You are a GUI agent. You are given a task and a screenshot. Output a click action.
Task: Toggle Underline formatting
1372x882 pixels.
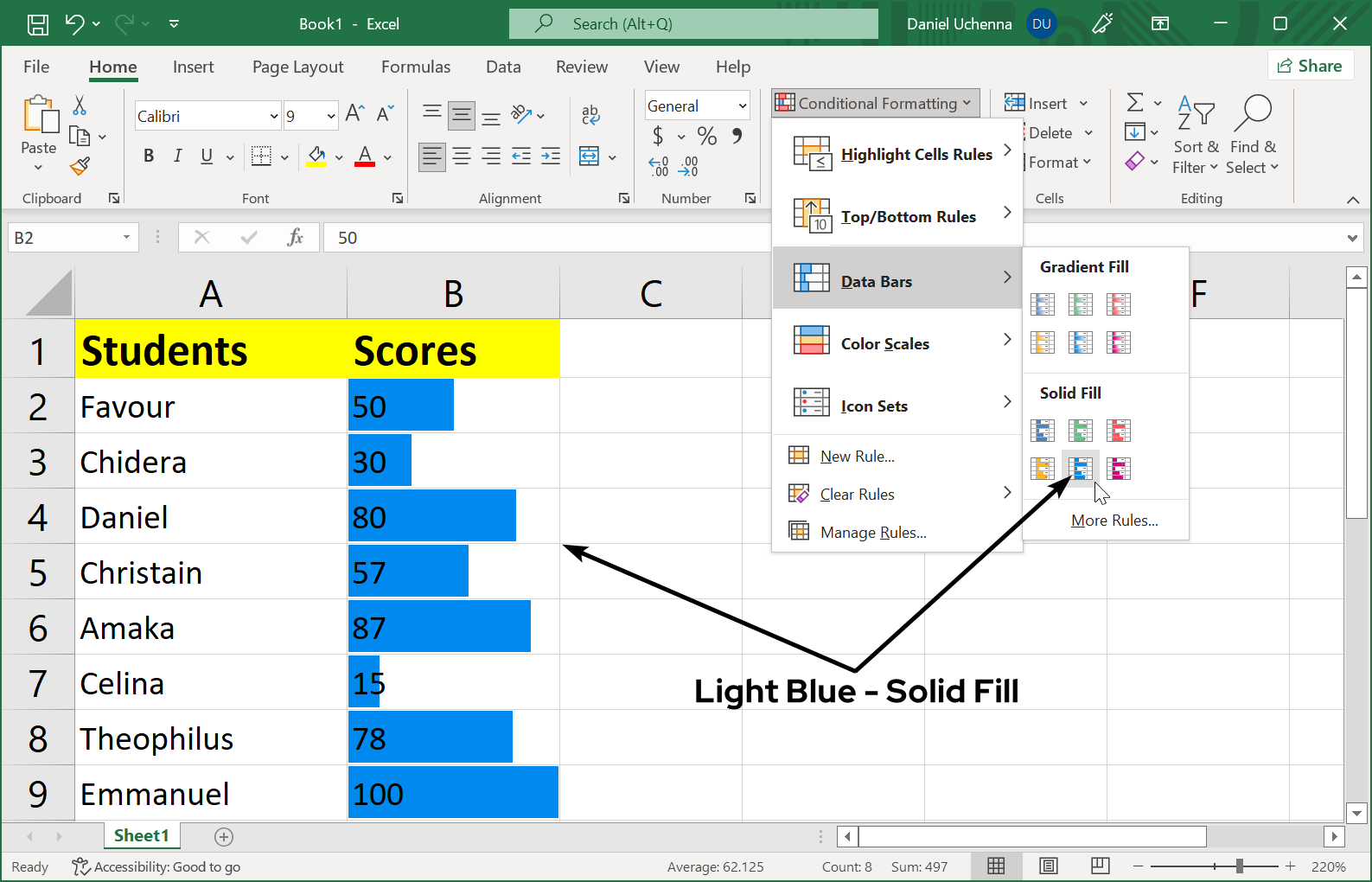tap(207, 156)
